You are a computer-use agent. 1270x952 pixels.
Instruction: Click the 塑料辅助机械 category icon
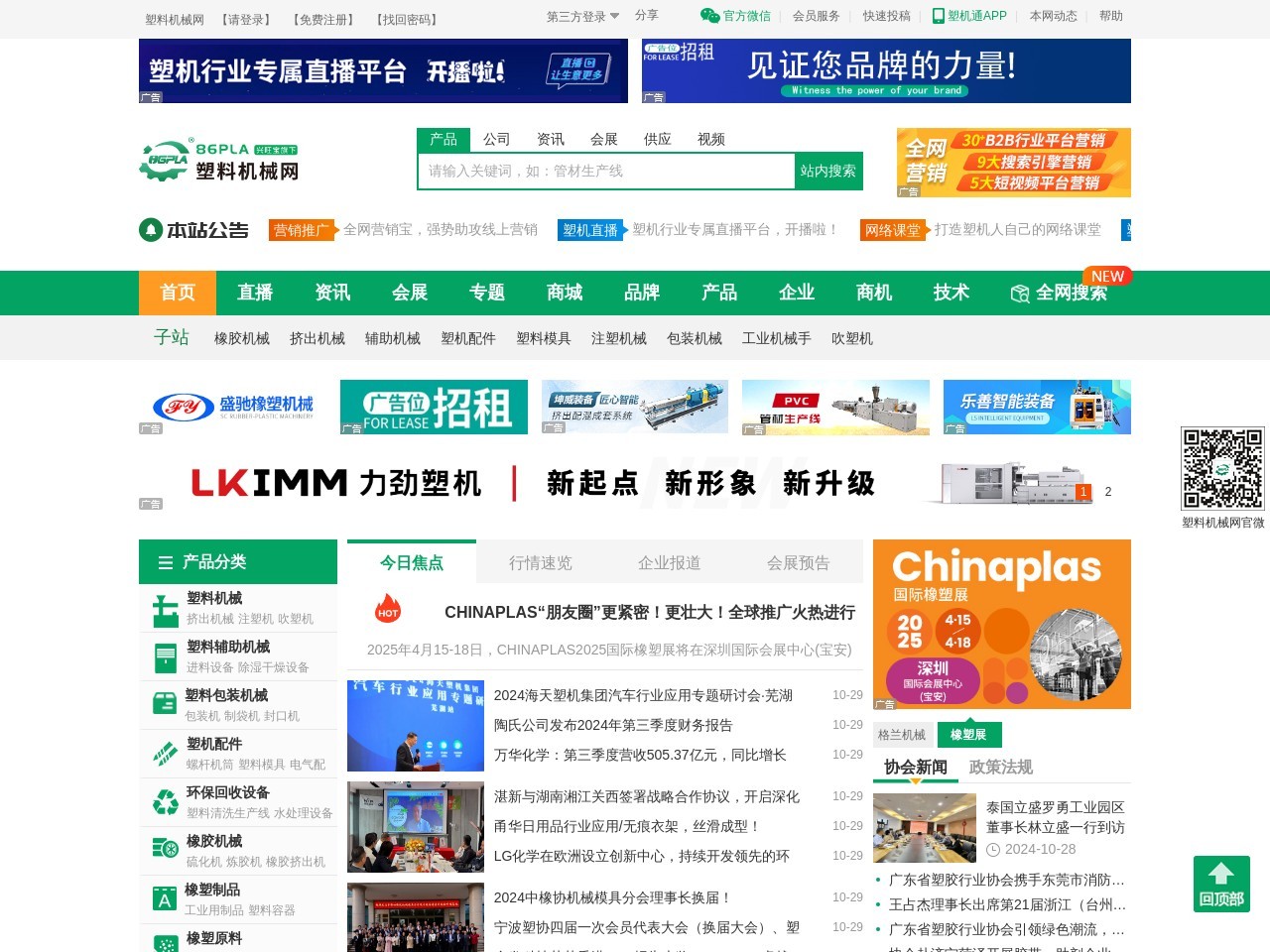(x=165, y=657)
